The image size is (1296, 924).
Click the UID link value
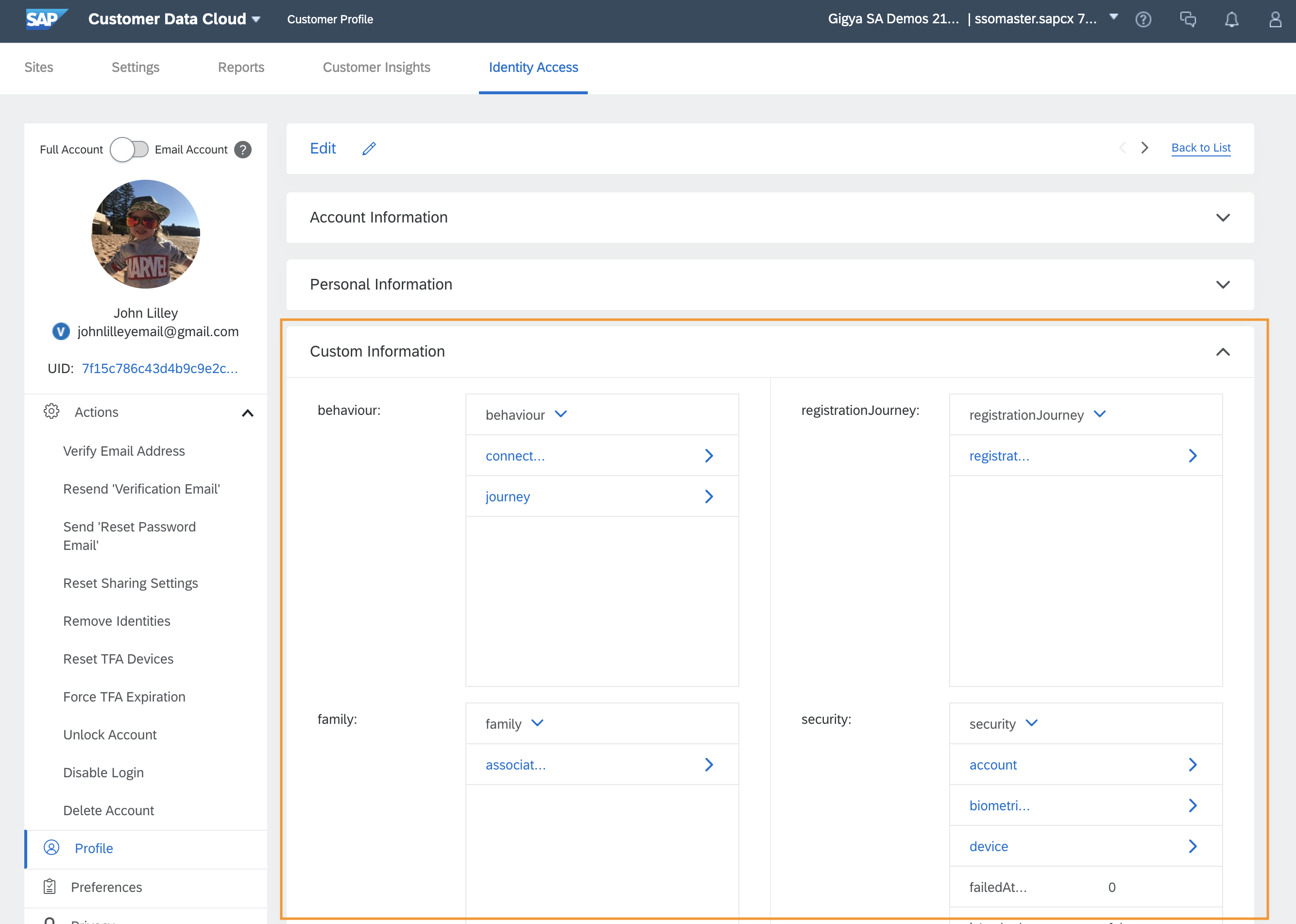[x=160, y=369]
